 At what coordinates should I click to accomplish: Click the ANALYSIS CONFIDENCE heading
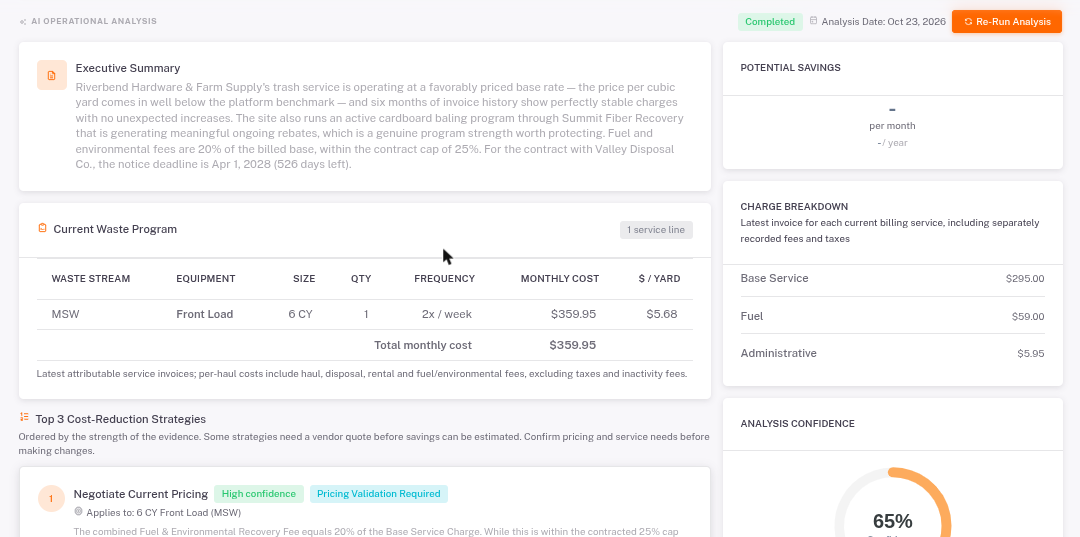pyautogui.click(x=798, y=424)
